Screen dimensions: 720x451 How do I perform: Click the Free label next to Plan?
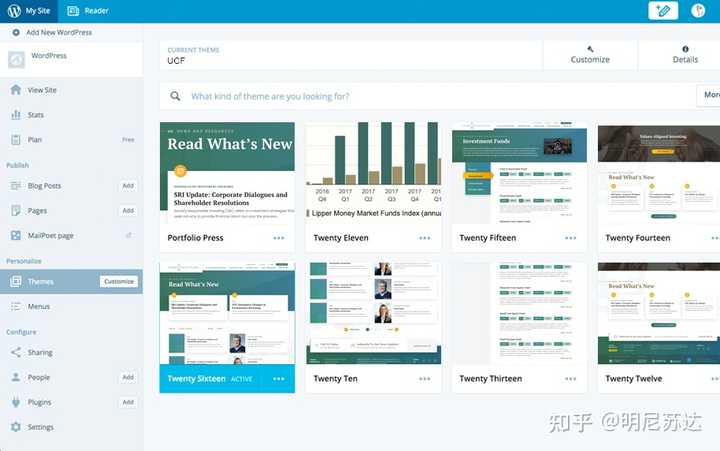click(x=129, y=140)
